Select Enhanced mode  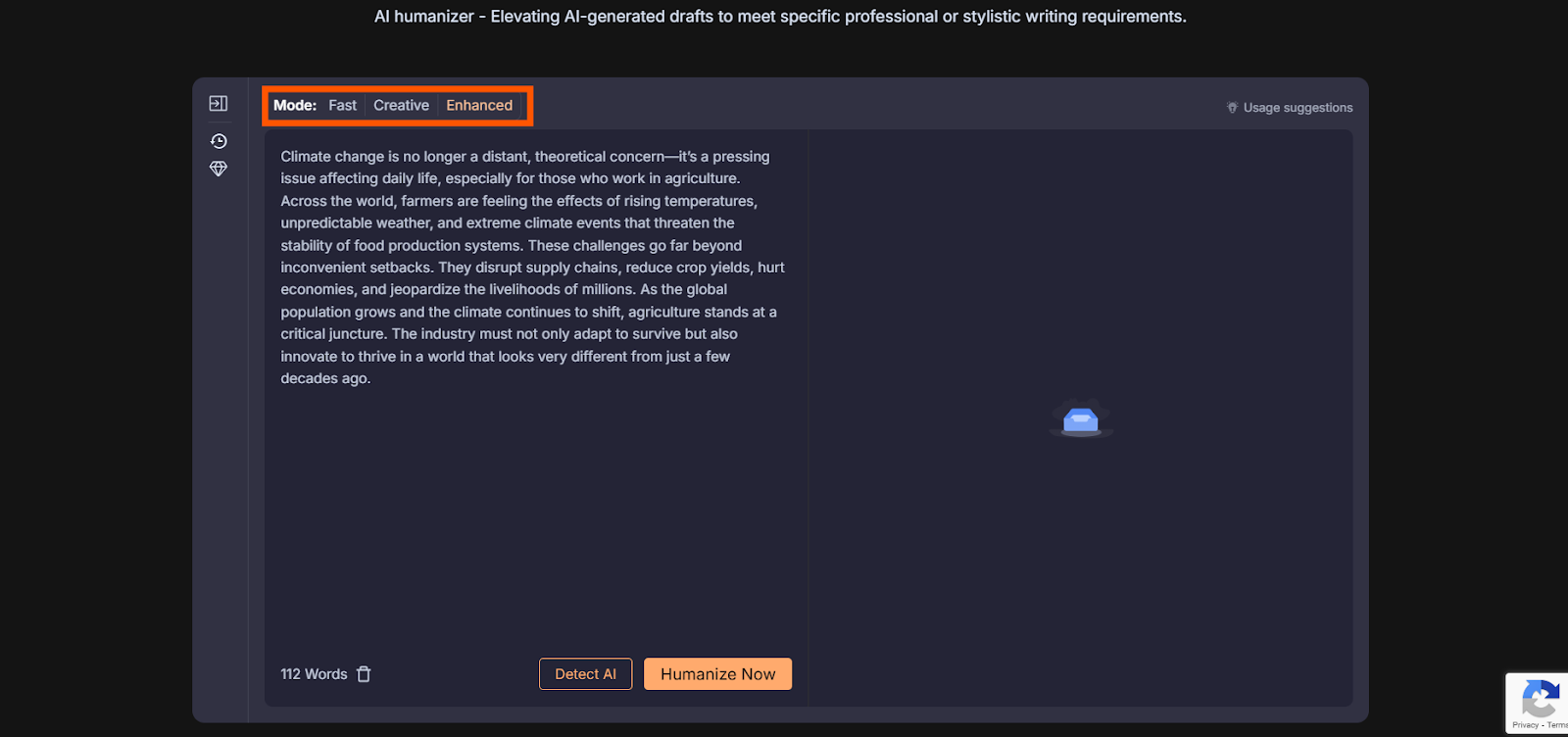(479, 105)
